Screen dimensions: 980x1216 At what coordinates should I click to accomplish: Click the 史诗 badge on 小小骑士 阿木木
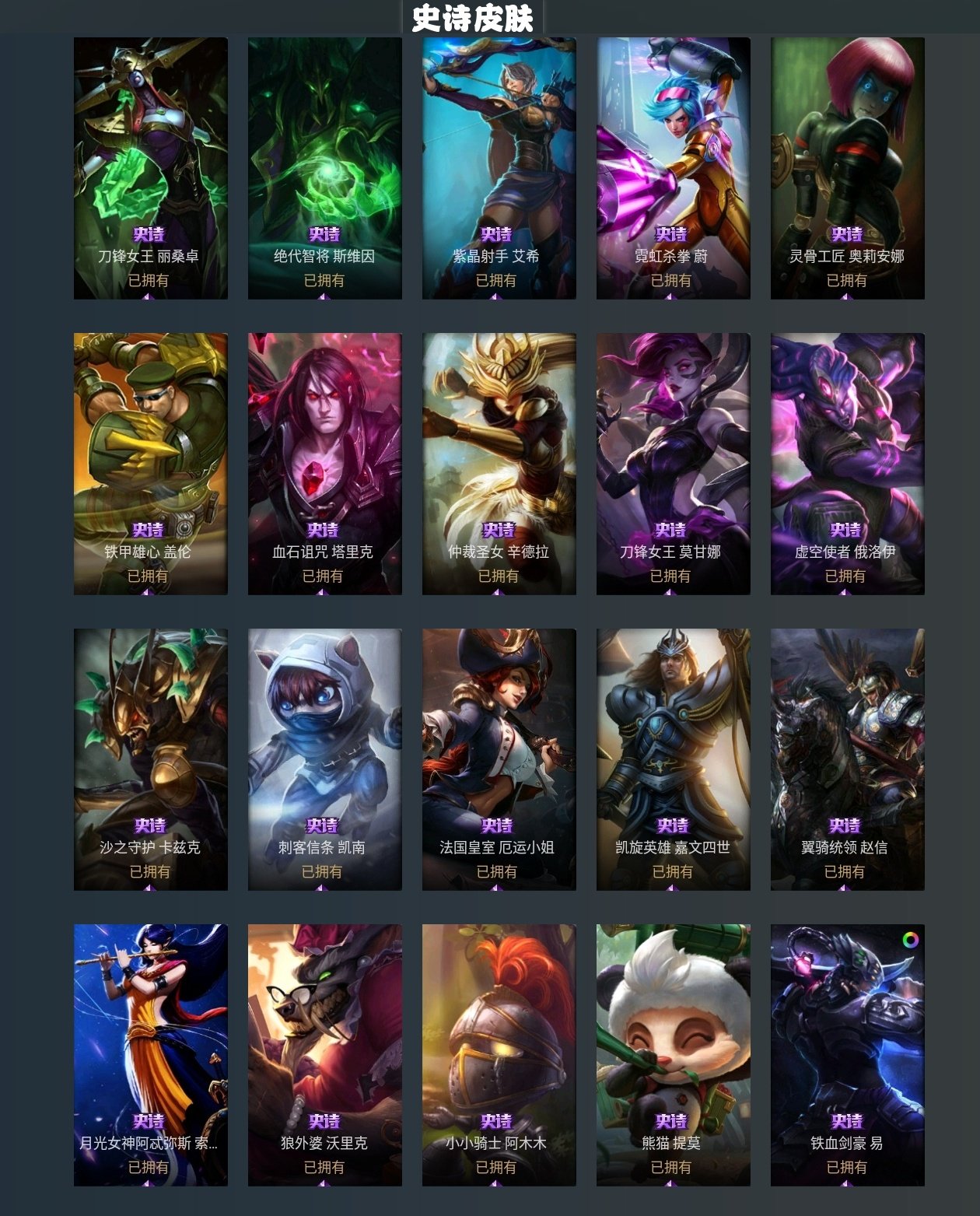coord(496,1121)
